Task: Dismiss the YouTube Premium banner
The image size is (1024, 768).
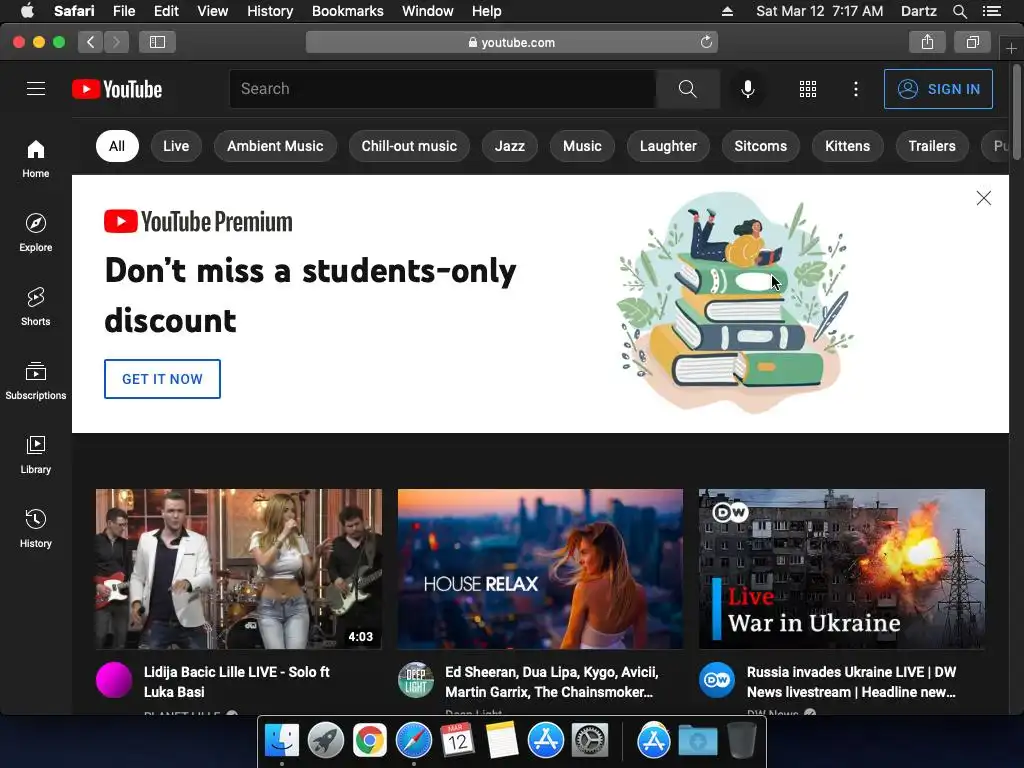Action: point(984,198)
